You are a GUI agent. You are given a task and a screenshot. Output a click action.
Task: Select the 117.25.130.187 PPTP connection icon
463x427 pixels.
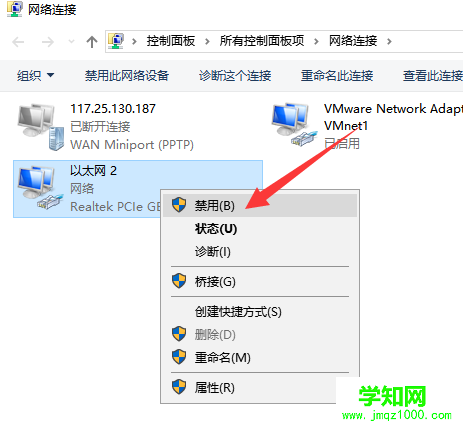40,127
